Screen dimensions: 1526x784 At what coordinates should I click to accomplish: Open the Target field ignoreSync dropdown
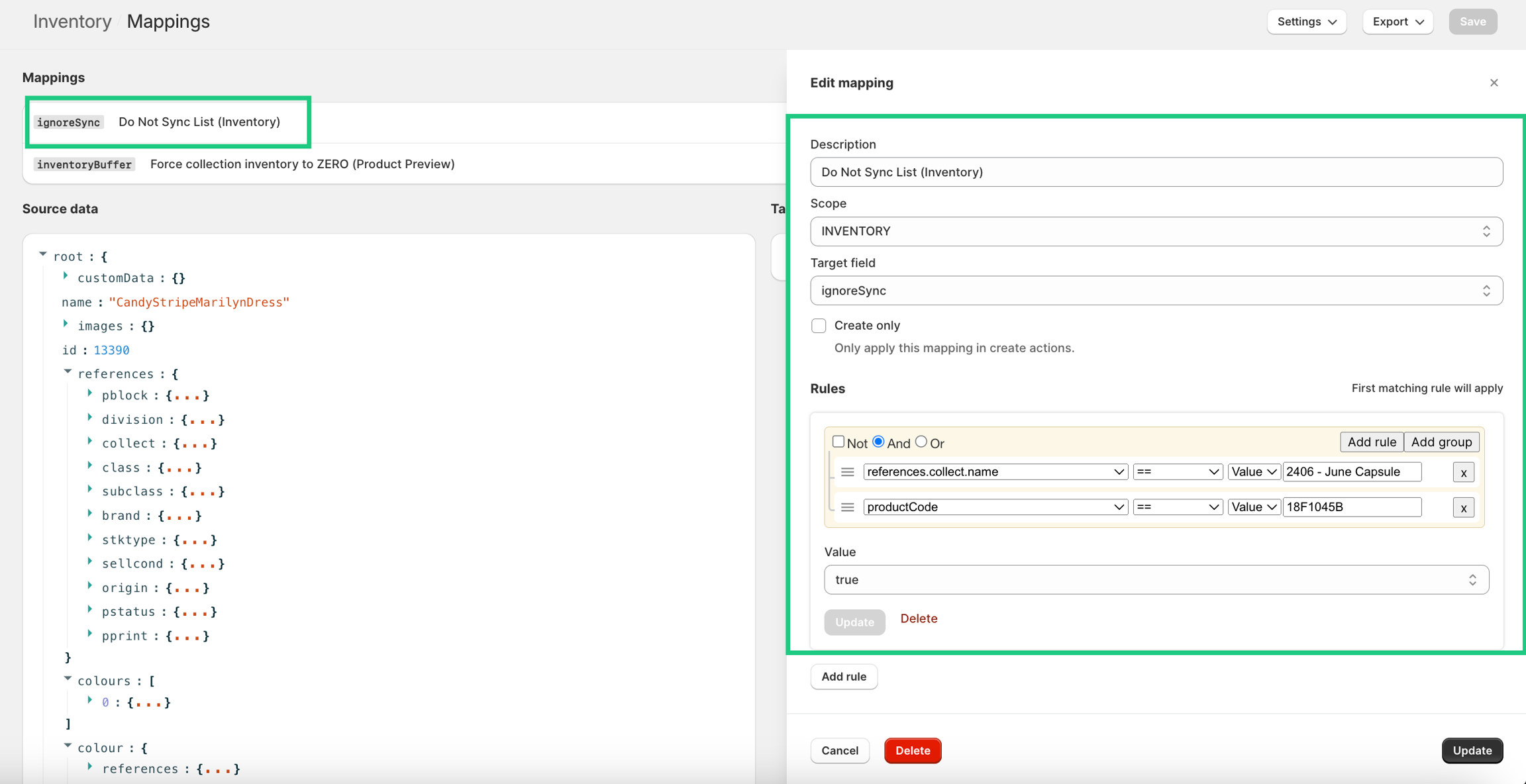[1156, 291]
